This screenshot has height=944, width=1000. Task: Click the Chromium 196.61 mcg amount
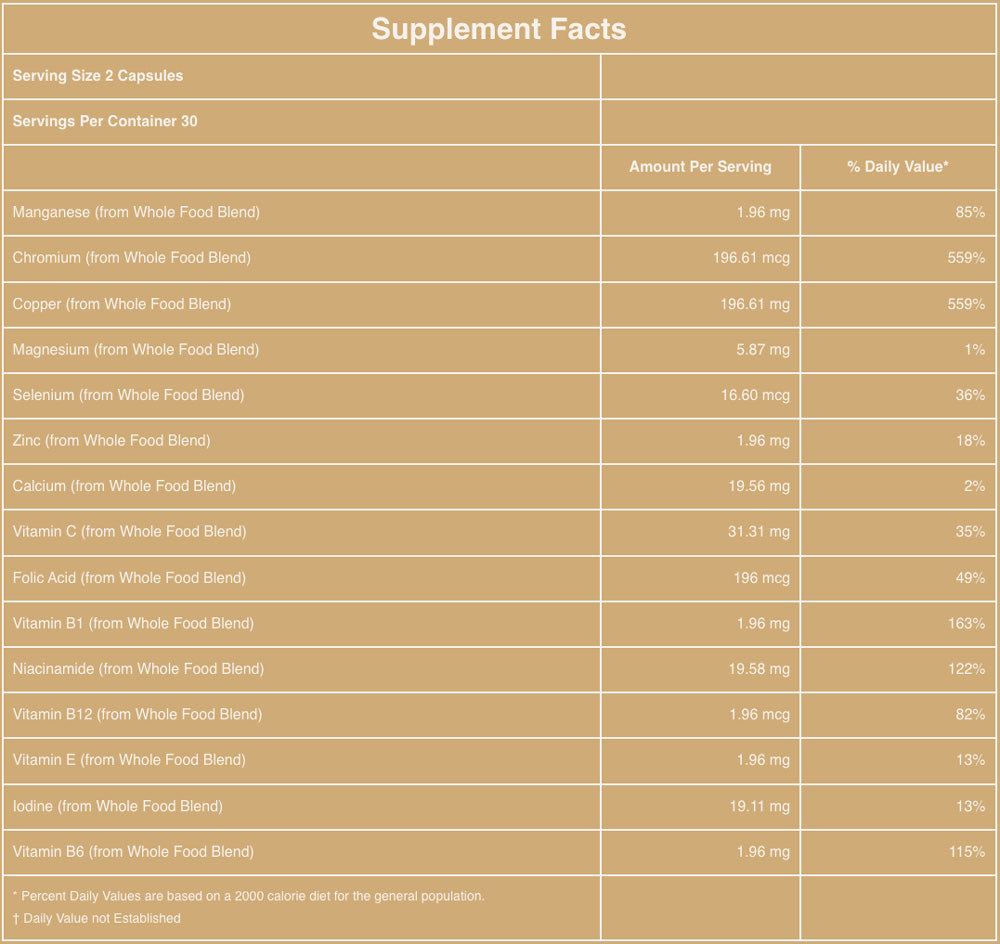[751, 258]
